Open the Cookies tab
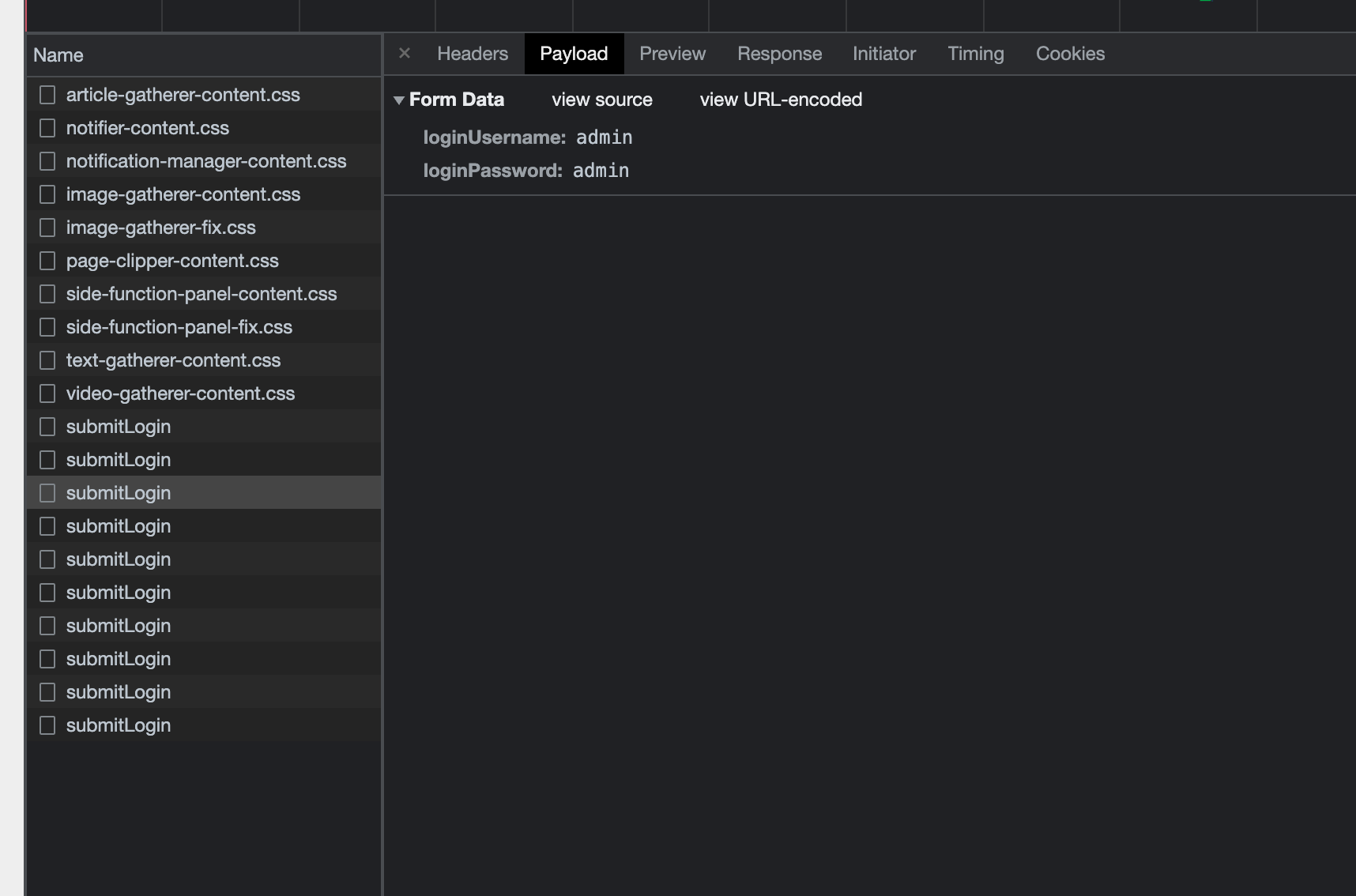The width and height of the screenshot is (1356, 896). point(1070,53)
